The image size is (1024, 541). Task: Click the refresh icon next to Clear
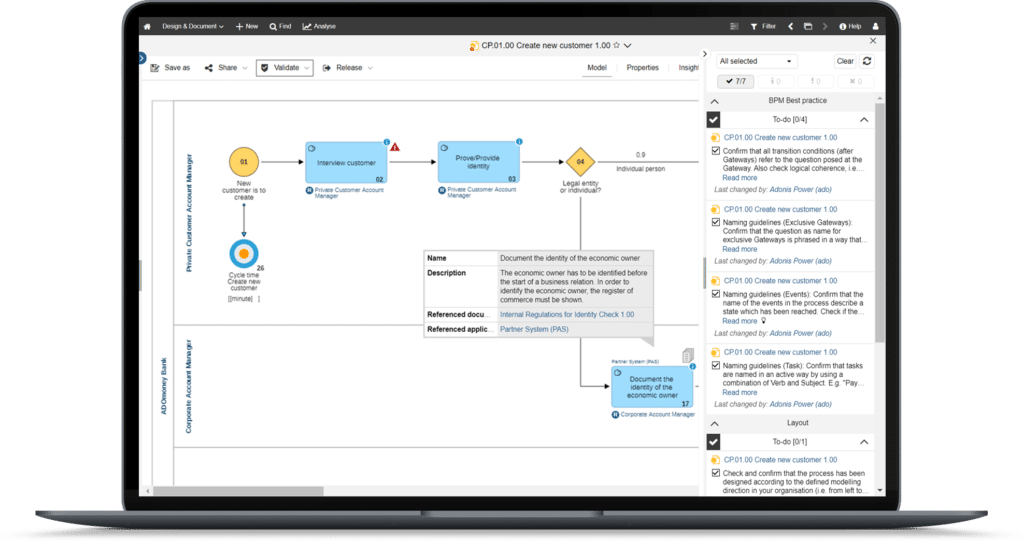coord(867,61)
